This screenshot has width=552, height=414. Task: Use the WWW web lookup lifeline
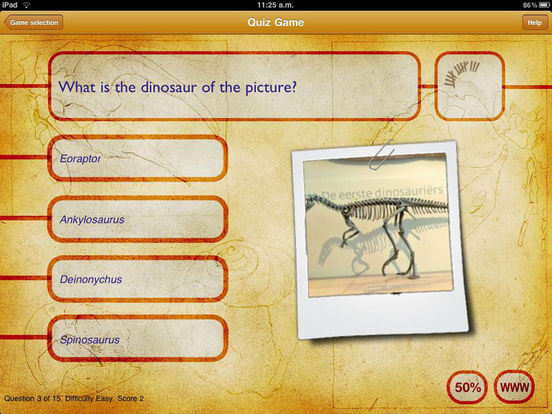click(x=514, y=387)
